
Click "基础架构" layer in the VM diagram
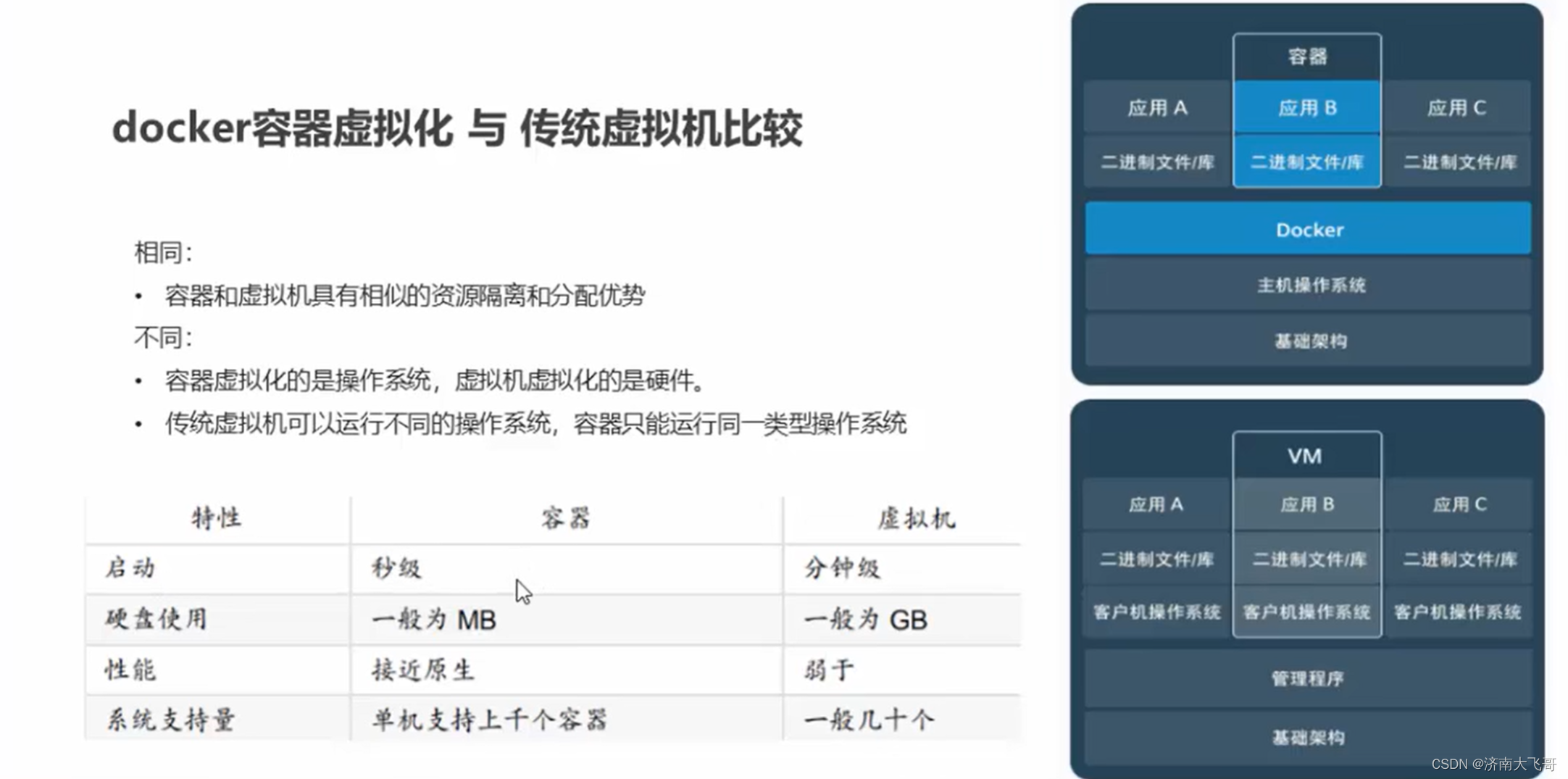point(1308,738)
